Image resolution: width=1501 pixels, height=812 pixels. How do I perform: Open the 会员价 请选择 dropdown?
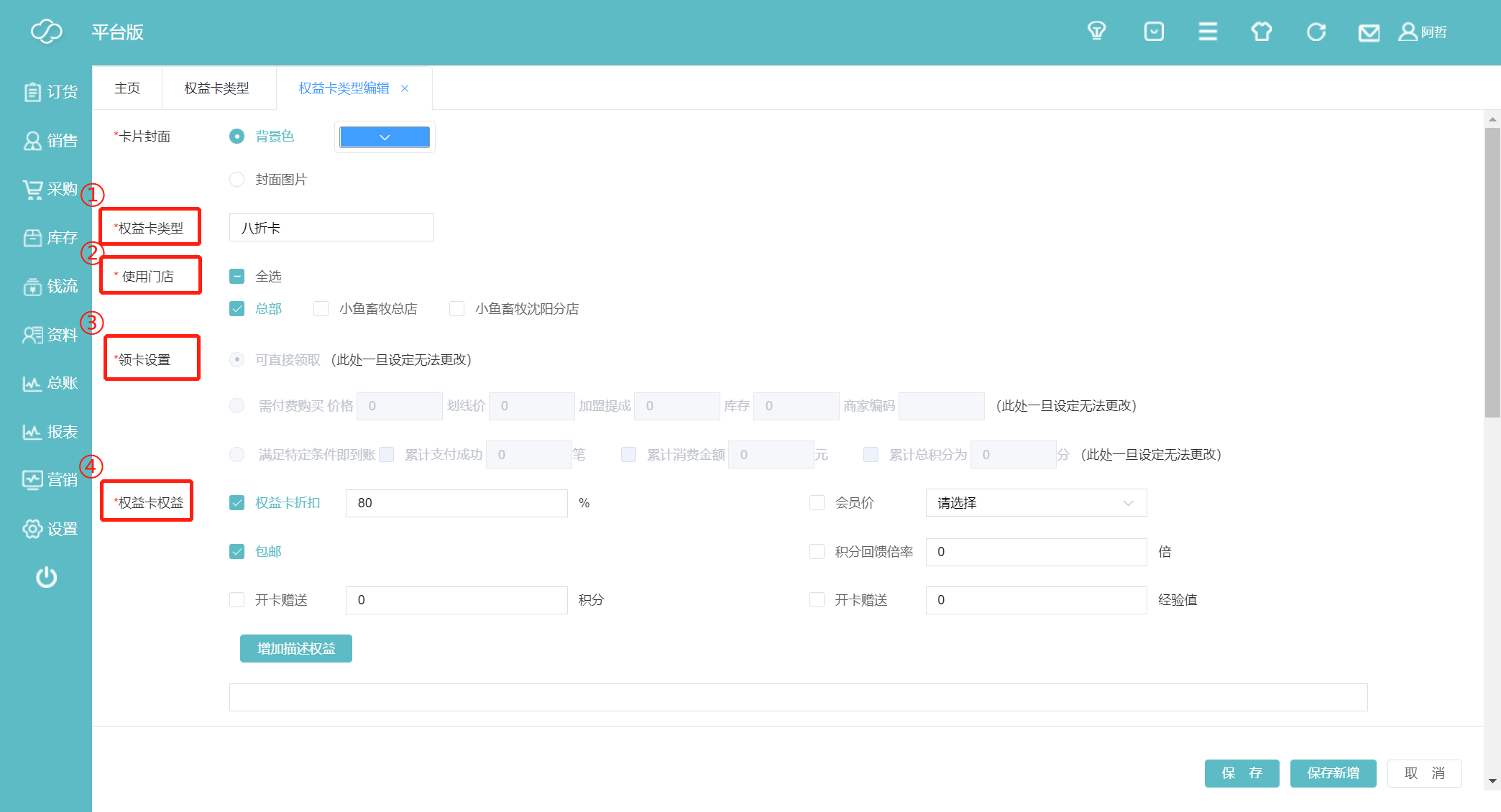pyautogui.click(x=1035, y=503)
